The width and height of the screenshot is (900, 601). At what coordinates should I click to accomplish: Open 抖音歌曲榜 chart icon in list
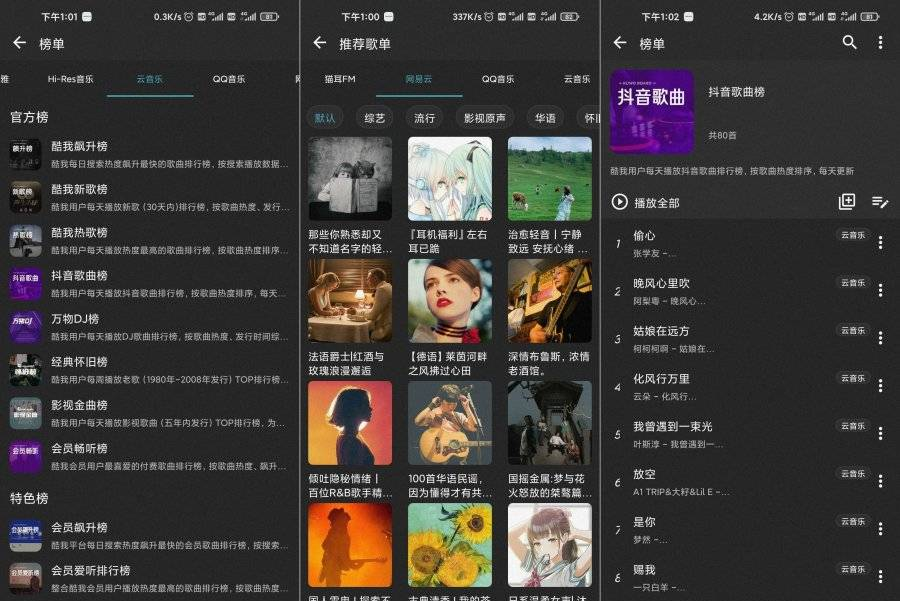[x=25, y=284]
